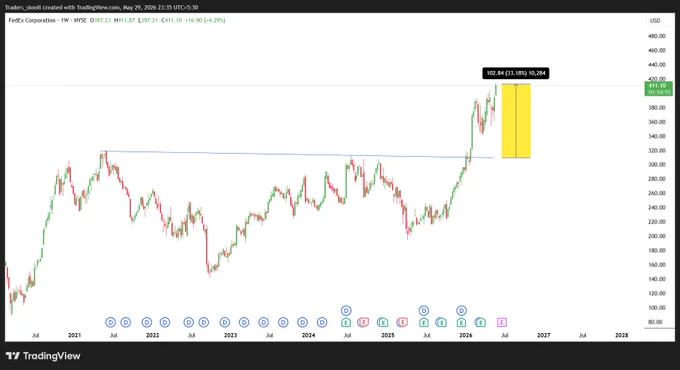680x370 pixels.
Task: Click the '300.00' price axis label
Action: [x=657, y=165]
